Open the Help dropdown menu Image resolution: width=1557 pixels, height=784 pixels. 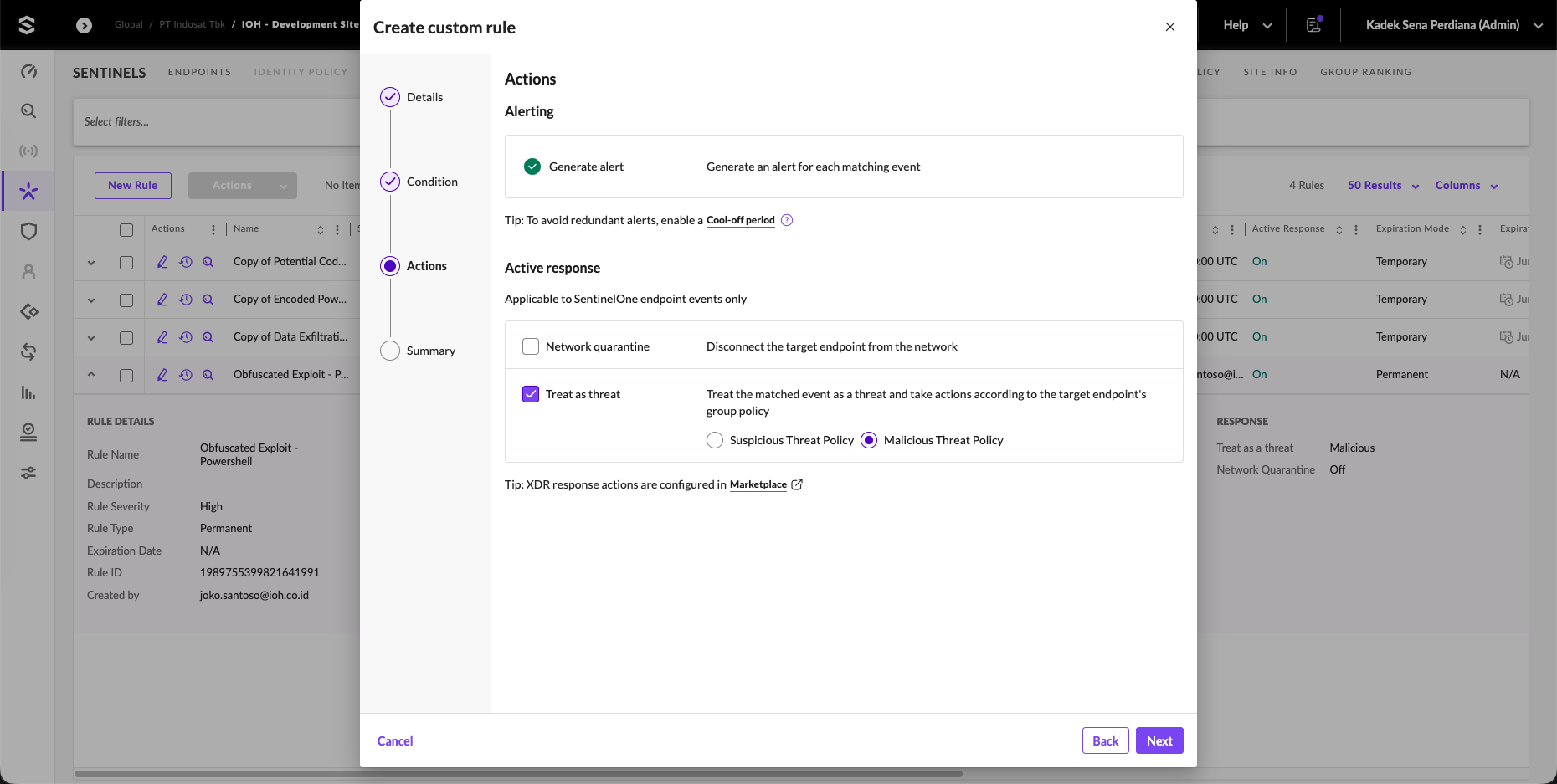pos(1247,25)
